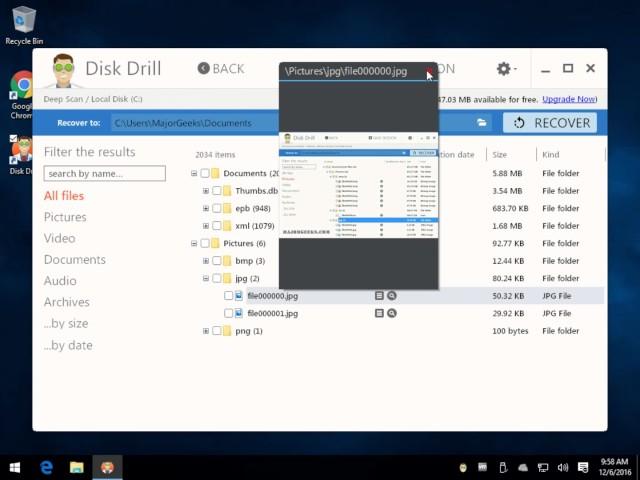Open the Disk Drill desktop shortcut
Image resolution: width=640 pixels, height=480 pixels.
coord(20,155)
